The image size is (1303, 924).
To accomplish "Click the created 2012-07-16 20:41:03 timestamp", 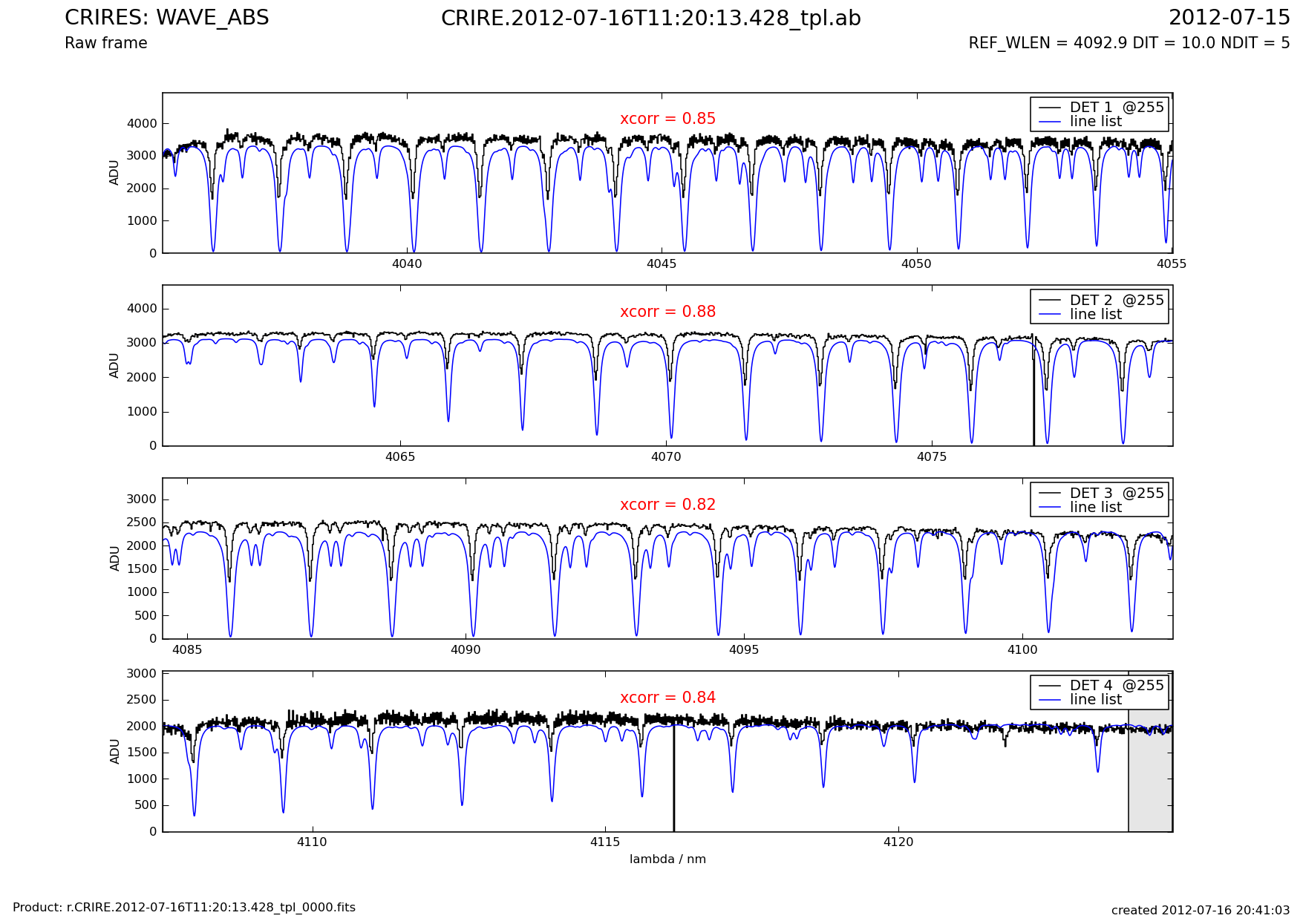I will [1200, 911].
